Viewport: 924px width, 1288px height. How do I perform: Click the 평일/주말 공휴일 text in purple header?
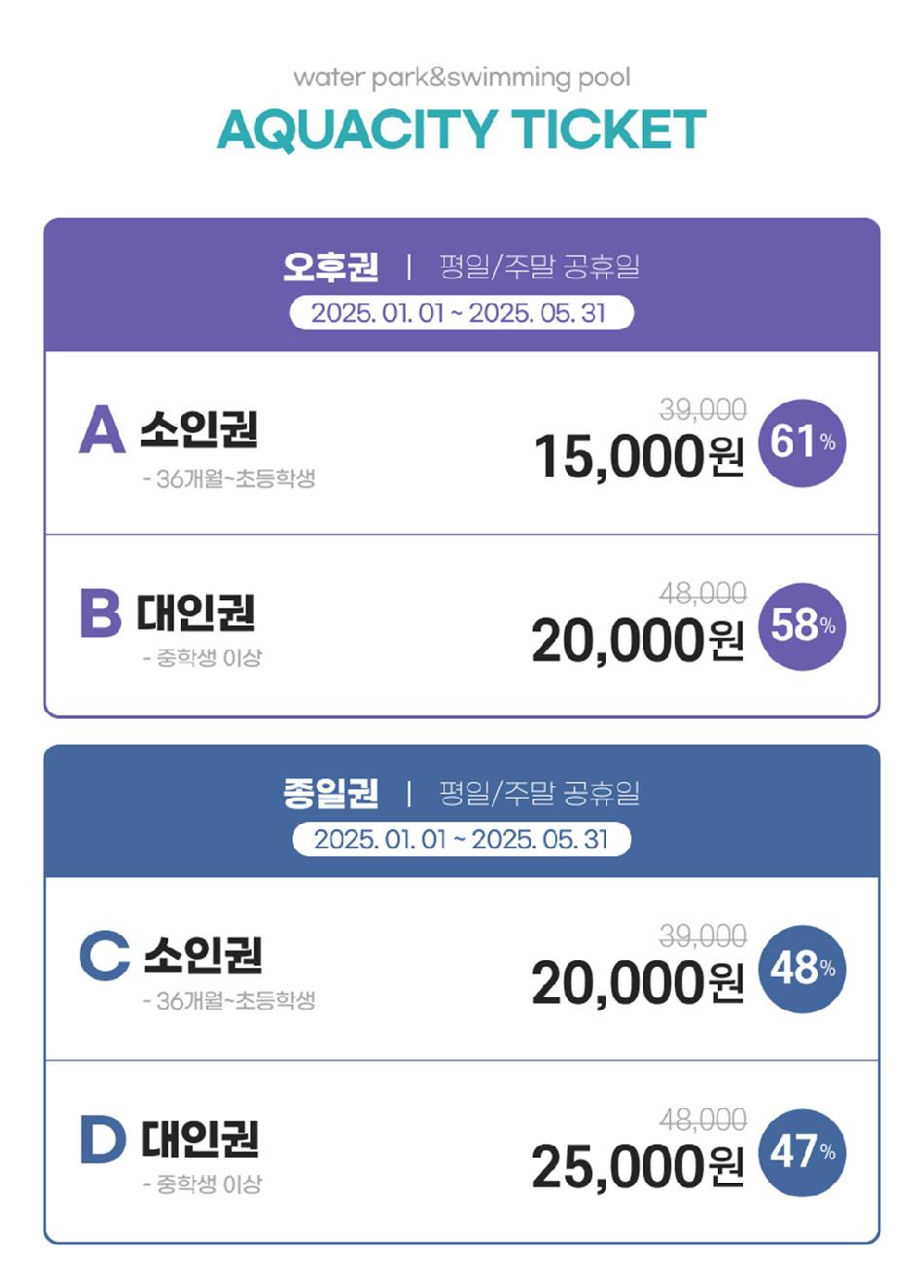coord(540,266)
